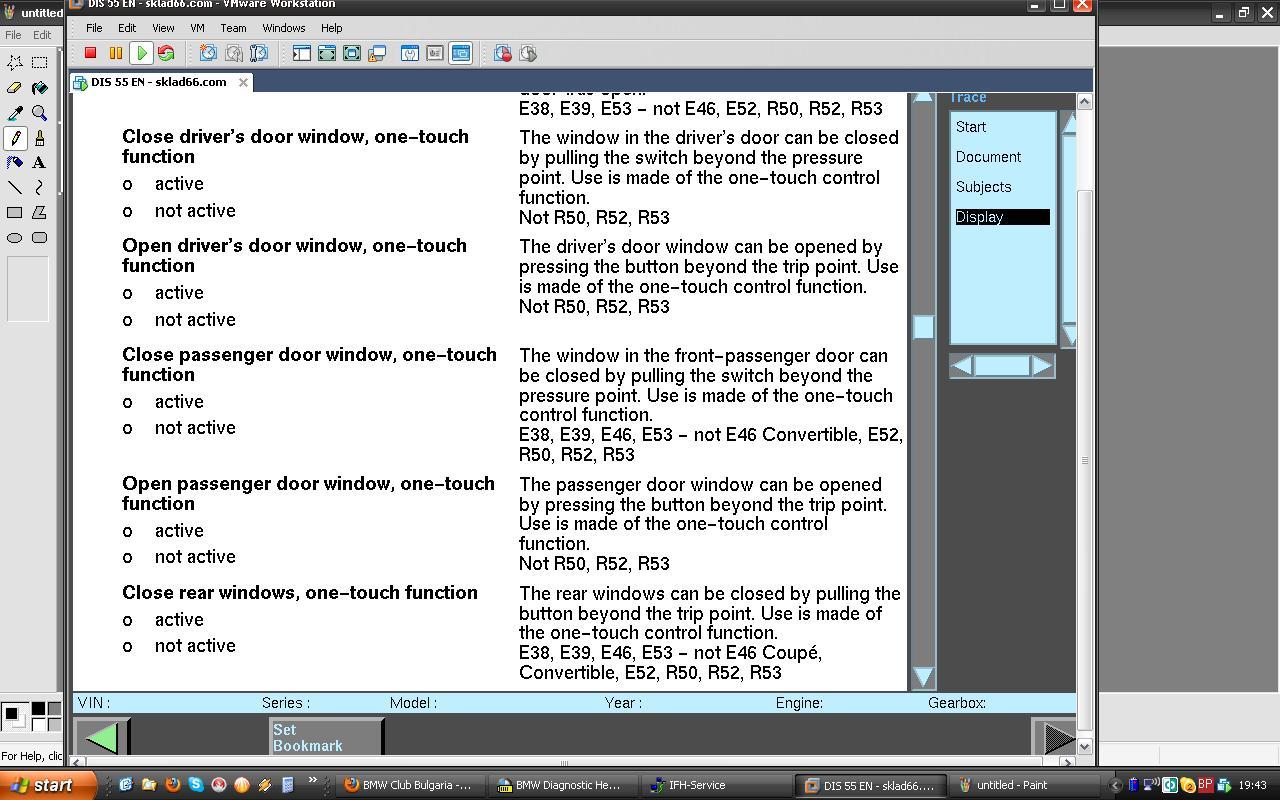Screen dimensions: 1280x800
Task: Open the Help menu in VMware
Action: [331, 28]
